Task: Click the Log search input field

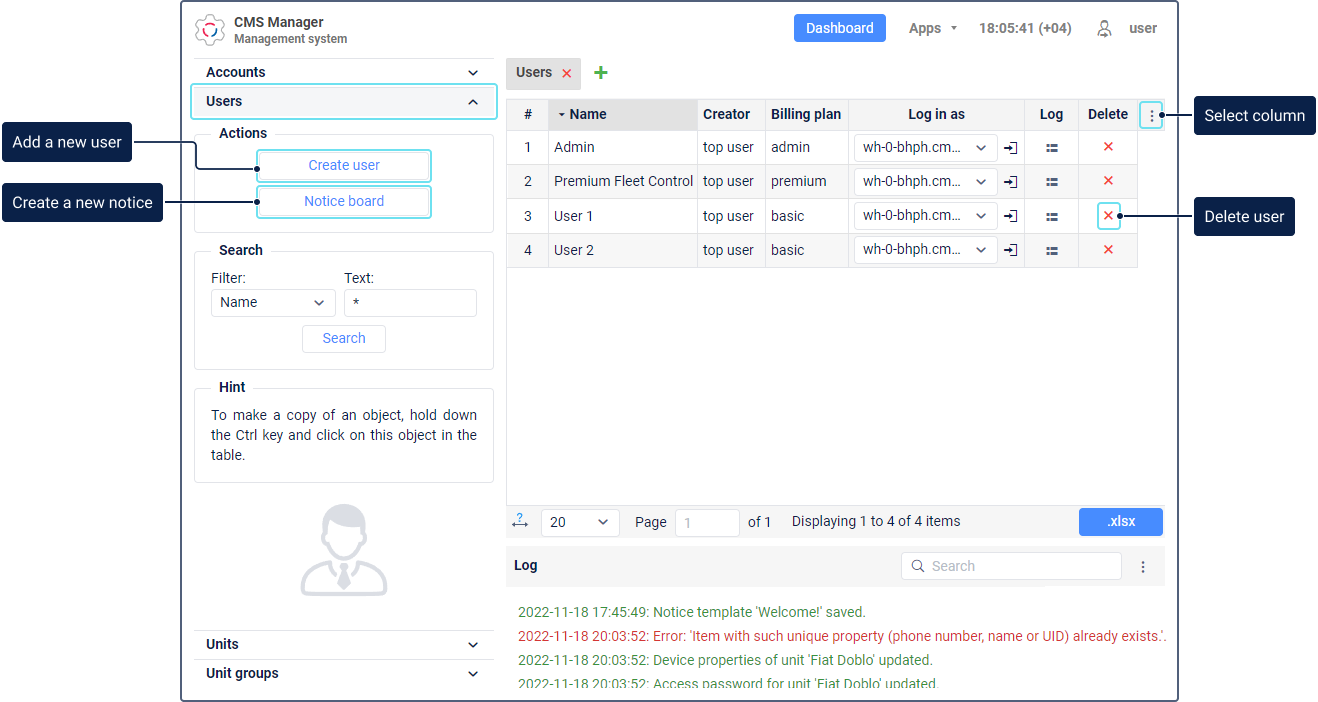Action: tap(1020, 566)
